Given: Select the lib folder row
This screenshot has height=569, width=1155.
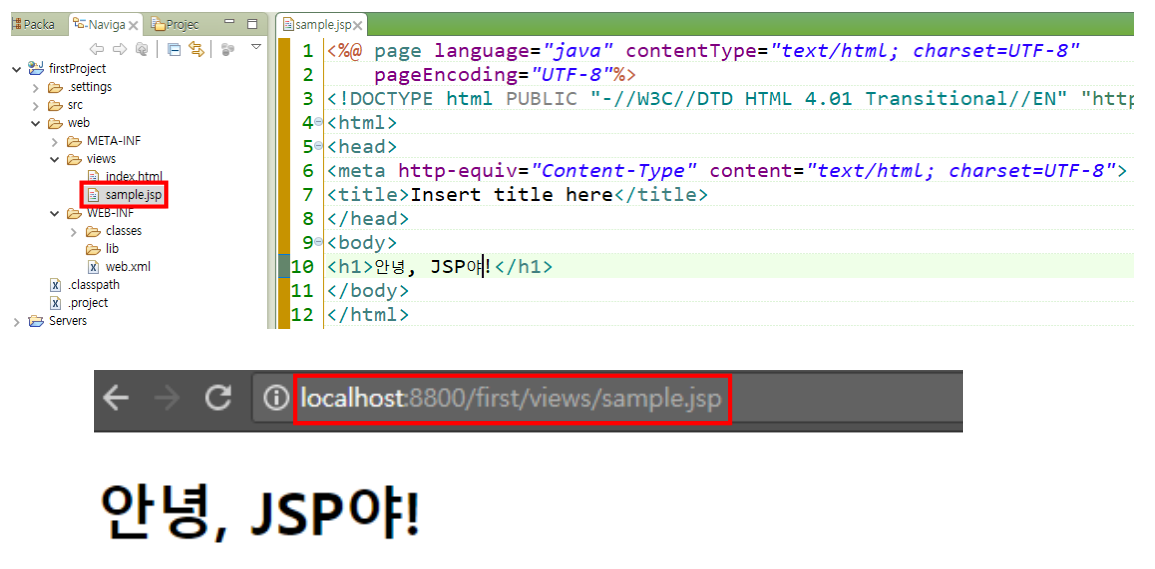Looking at the screenshot, I should (x=112, y=249).
